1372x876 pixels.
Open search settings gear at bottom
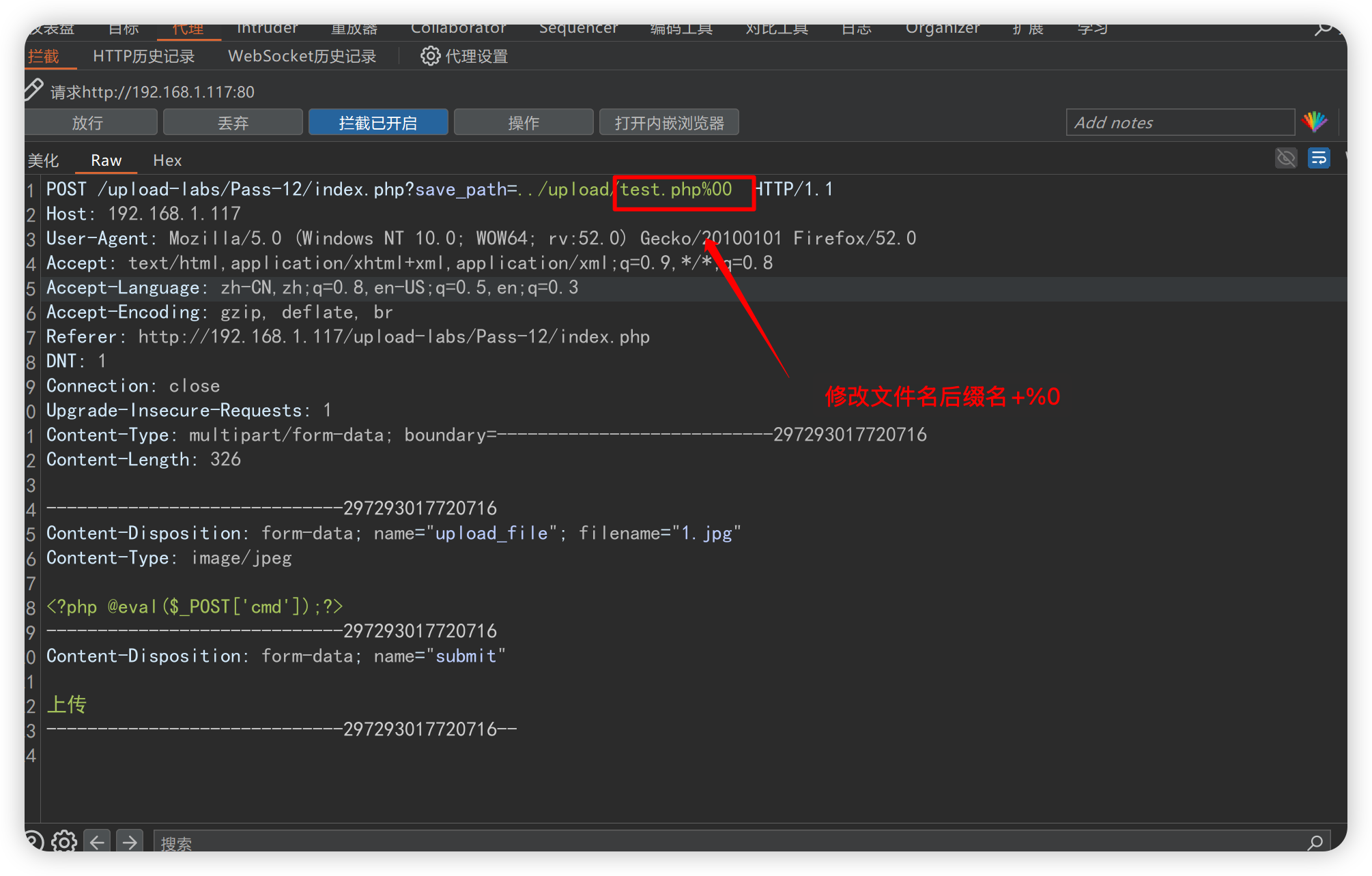pyautogui.click(x=64, y=841)
